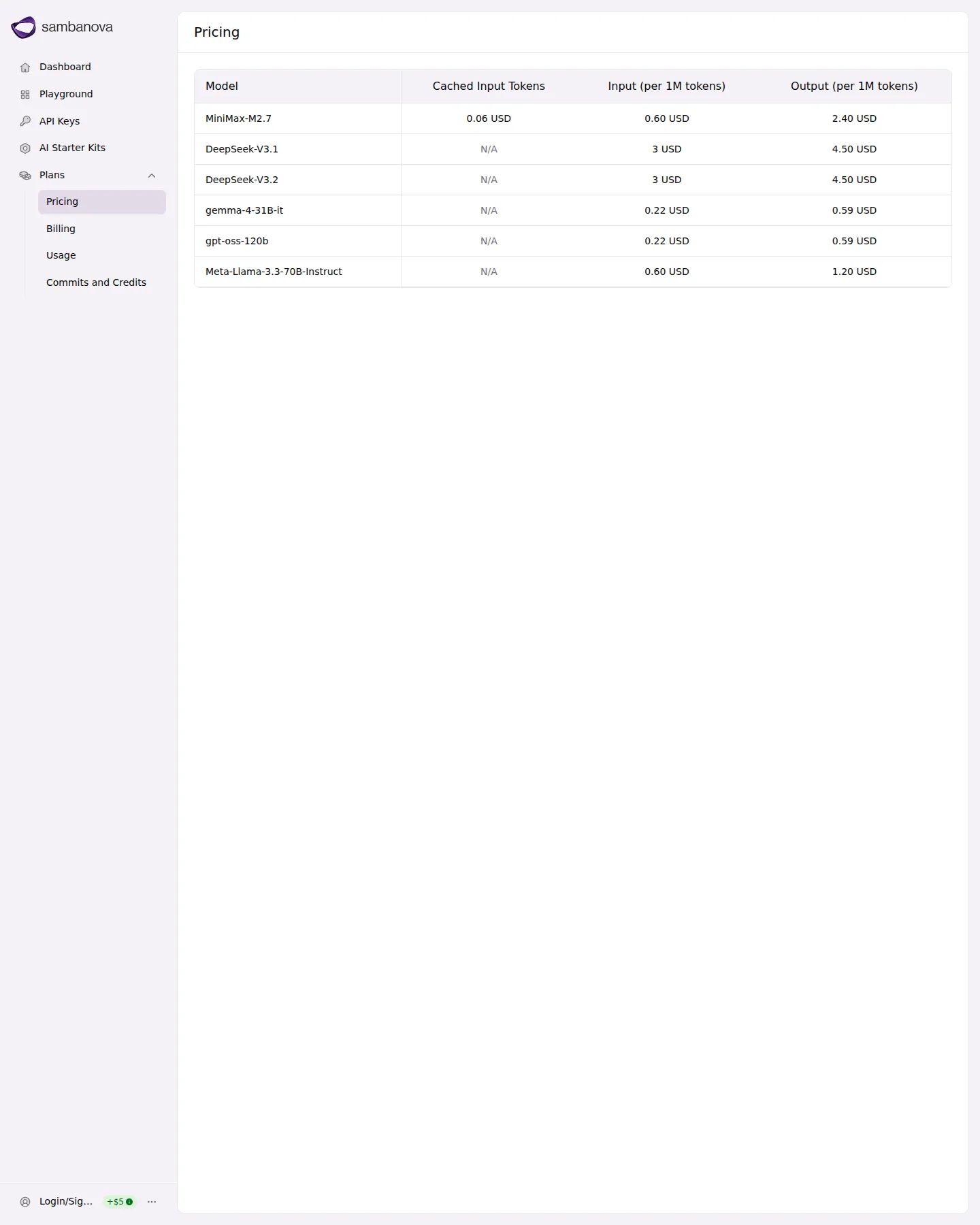The width and height of the screenshot is (980, 1225).
Task: Click the SambaNova logo icon
Action: point(23,27)
